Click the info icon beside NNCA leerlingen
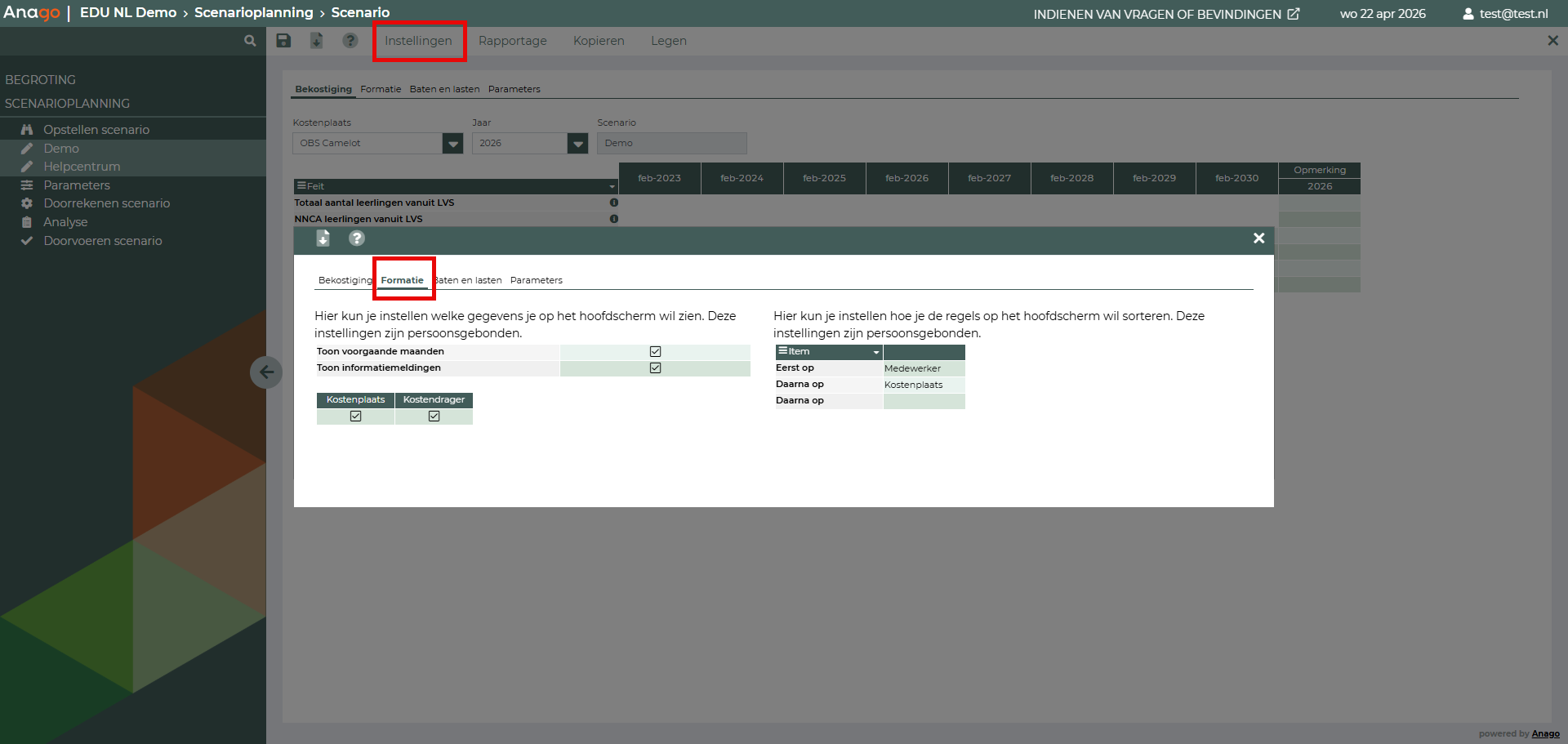The image size is (1568, 744). [614, 219]
